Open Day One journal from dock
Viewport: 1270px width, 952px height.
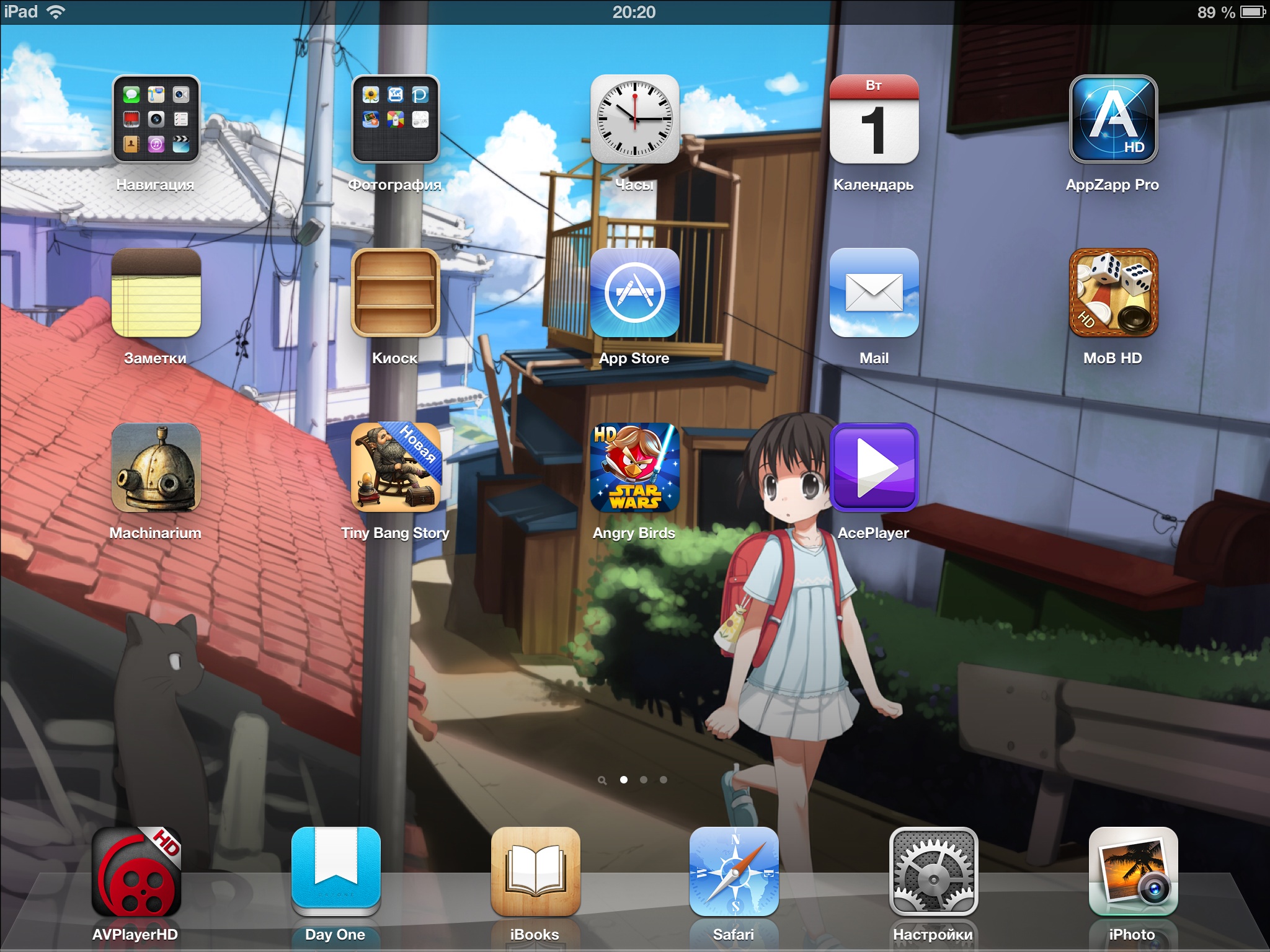point(335,871)
